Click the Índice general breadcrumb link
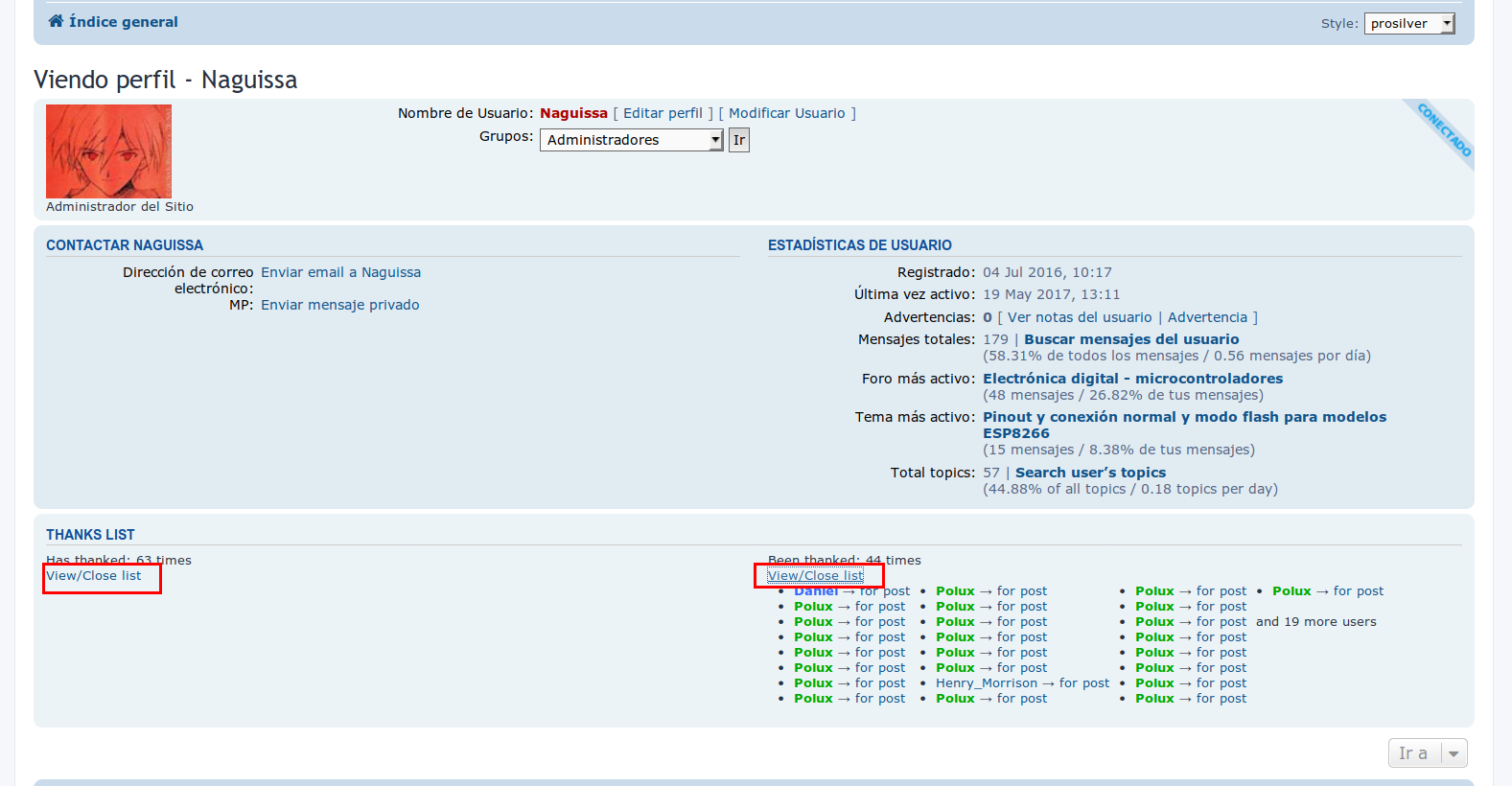This screenshot has height=786, width=1512. click(x=124, y=22)
